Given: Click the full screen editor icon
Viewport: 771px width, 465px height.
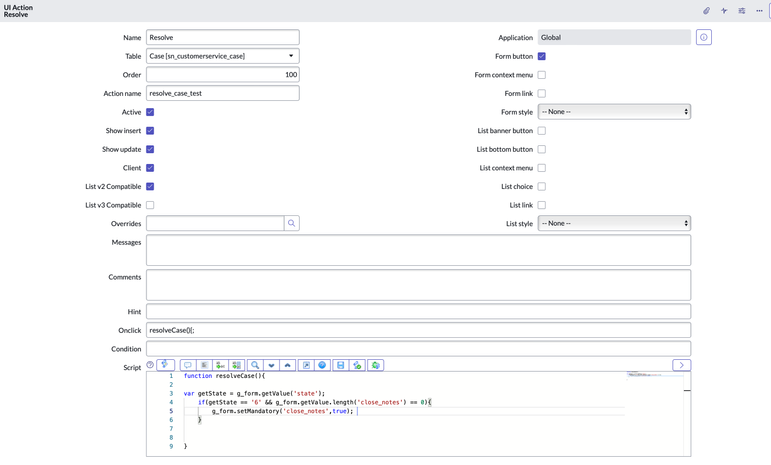Looking at the screenshot, I should (306, 365).
